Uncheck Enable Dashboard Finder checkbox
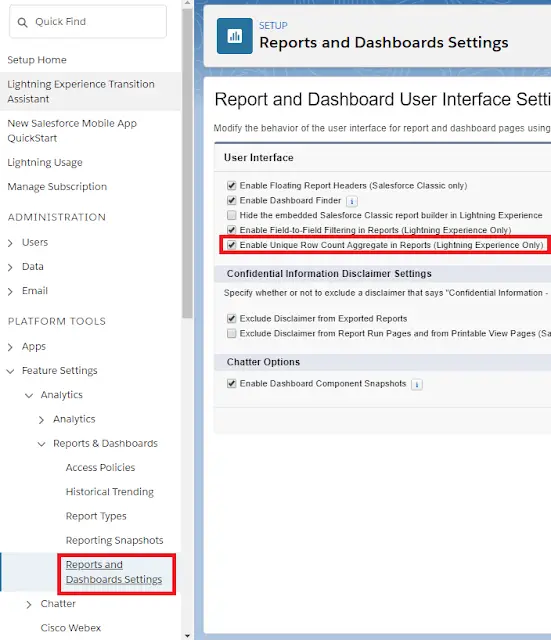This screenshot has height=640, width=551. click(x=231, y=200)
